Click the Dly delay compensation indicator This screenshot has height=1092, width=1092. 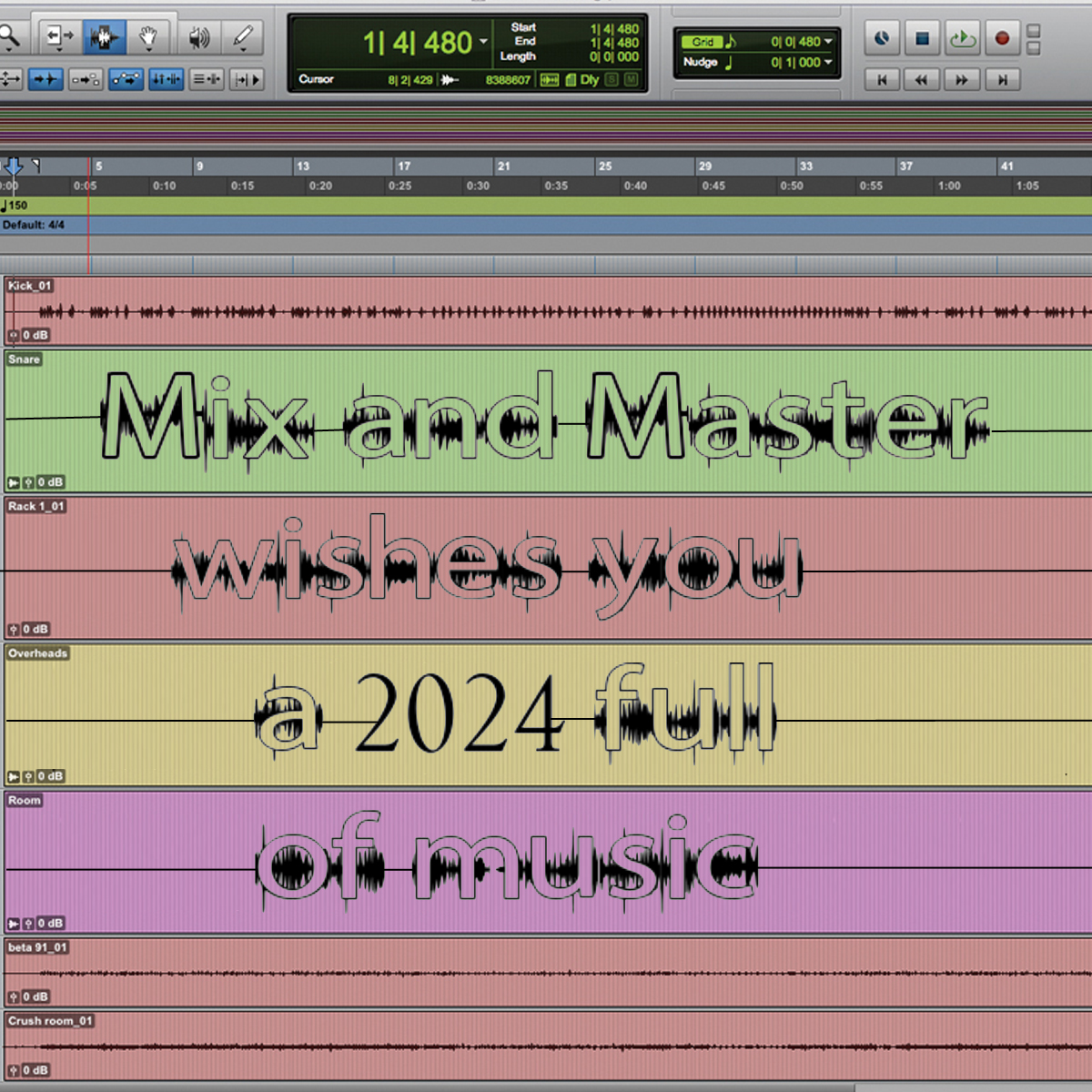(x=590, y=80)
